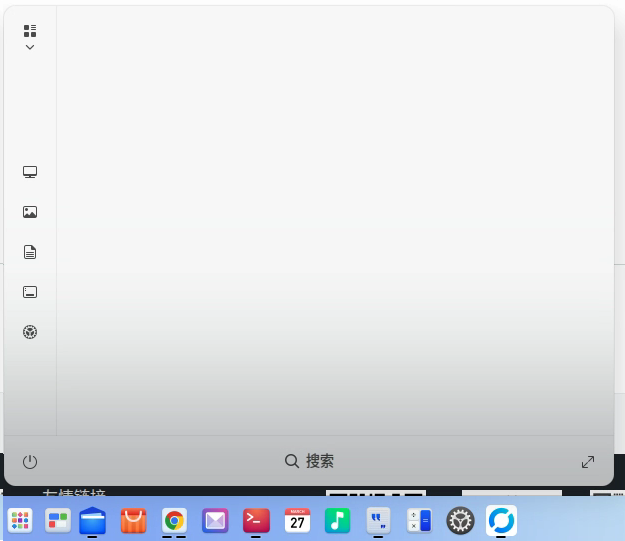Viewport: 625px width, 541px height.
Task: Open Terminal from the dock
Action: point(256,520)
